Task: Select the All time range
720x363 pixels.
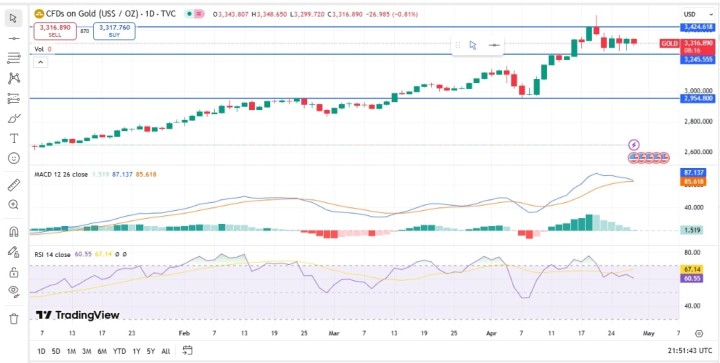Action: coord(166,351)
